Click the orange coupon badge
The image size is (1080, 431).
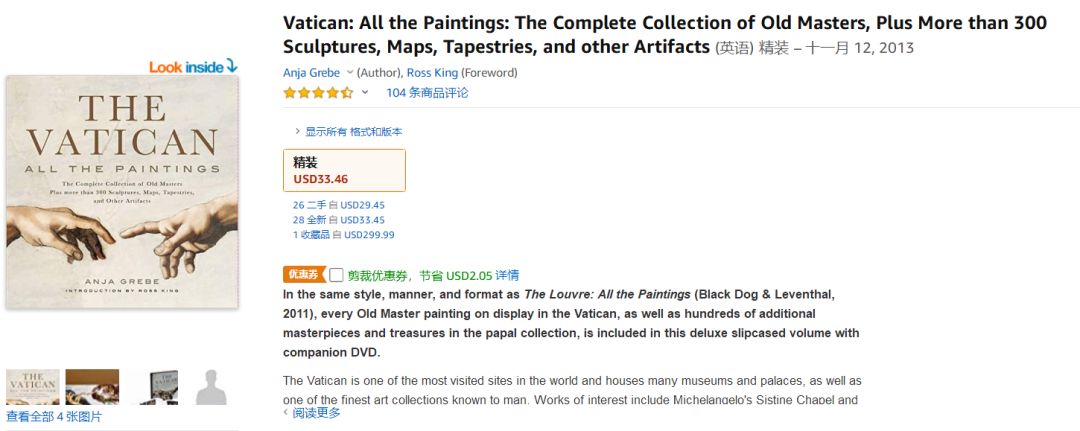pyautogui.click(x=304, y=274)
